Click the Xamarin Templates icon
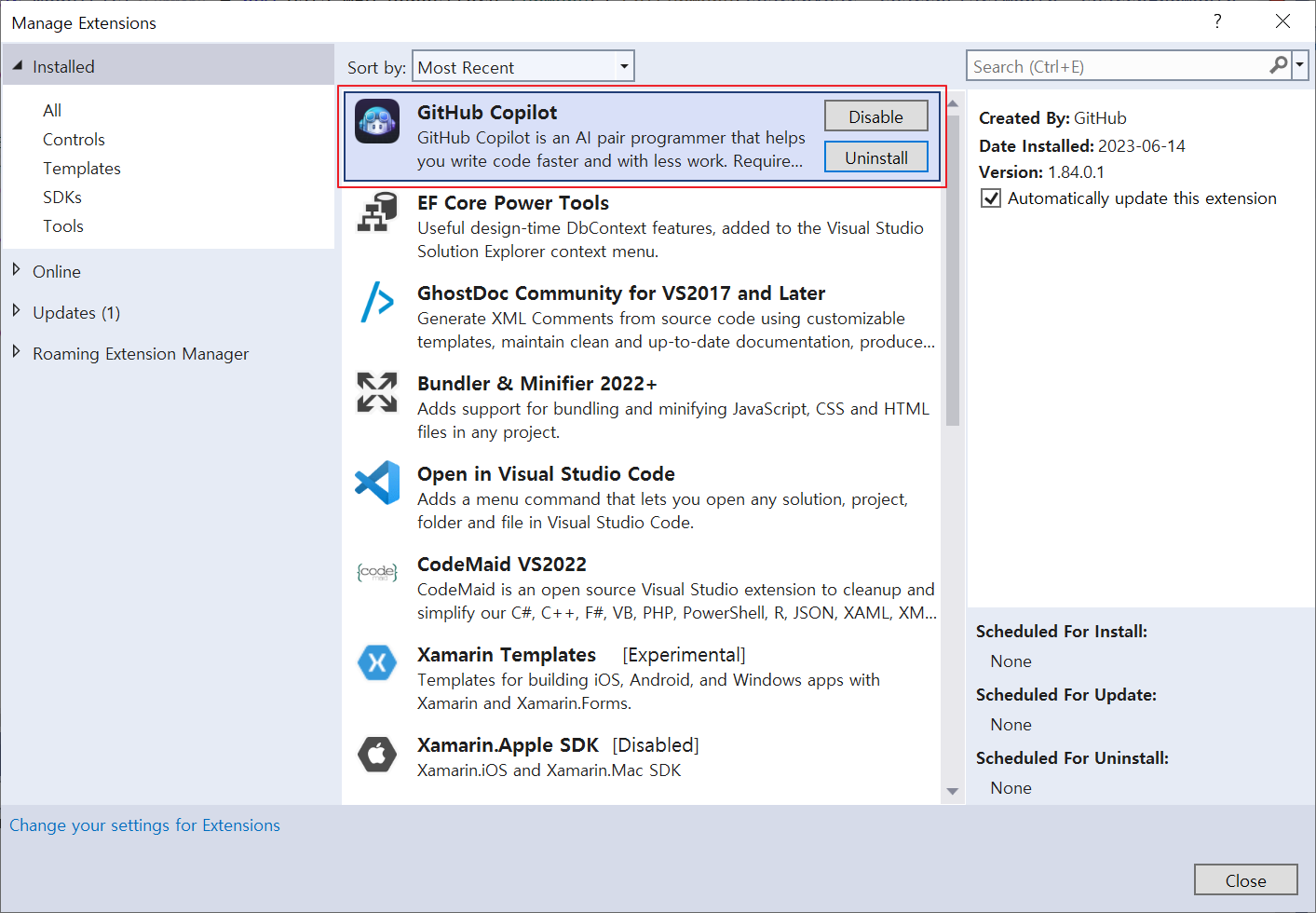Image resolution: width=1316 pixels, height=913 pixels. [377, 662]
